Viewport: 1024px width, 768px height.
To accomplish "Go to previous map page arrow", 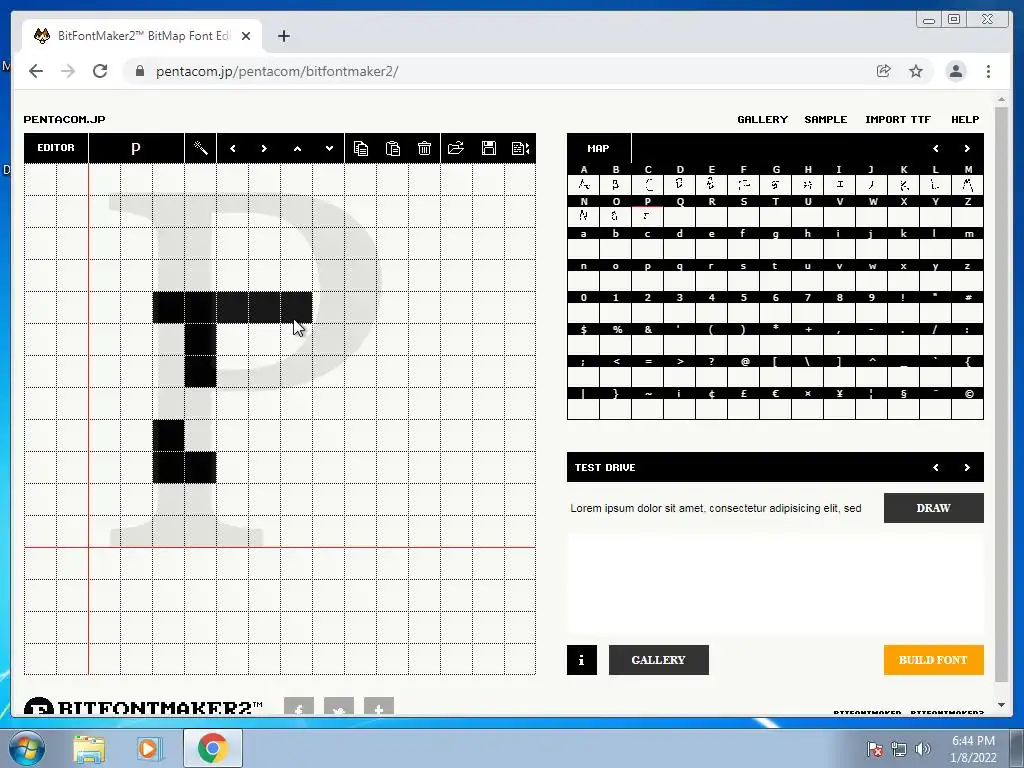I will [936, 148].
